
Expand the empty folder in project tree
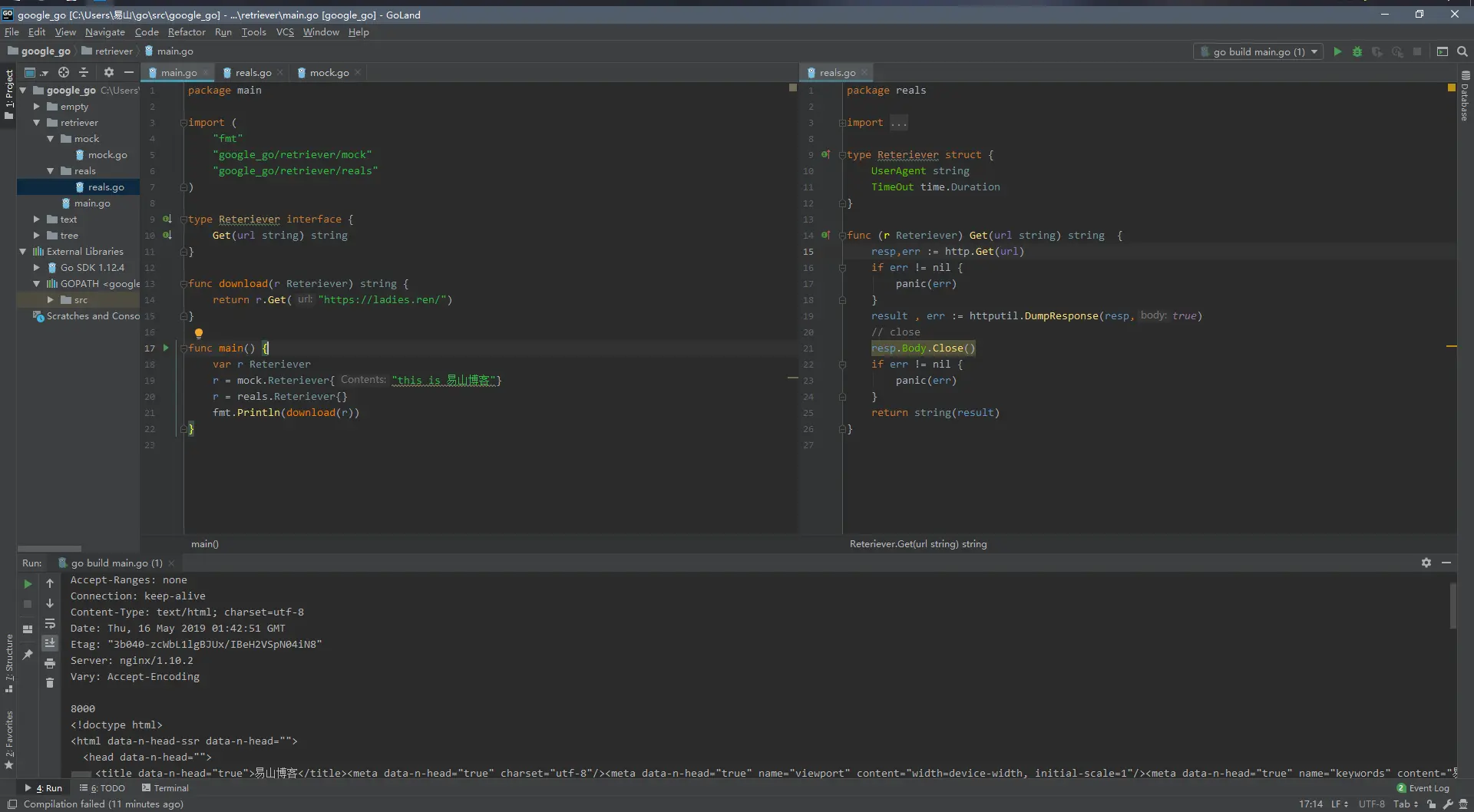tap(36, 107)
